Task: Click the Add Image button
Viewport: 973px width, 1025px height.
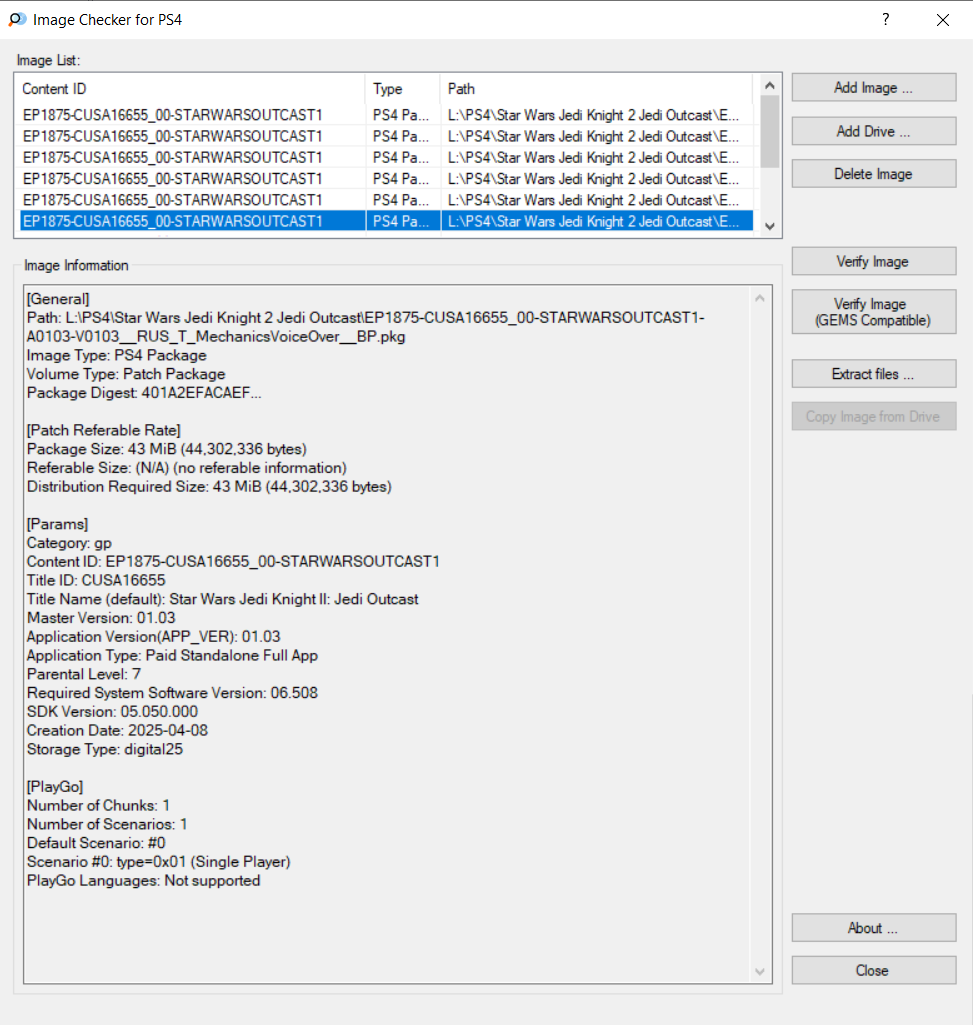Action: 873,88
